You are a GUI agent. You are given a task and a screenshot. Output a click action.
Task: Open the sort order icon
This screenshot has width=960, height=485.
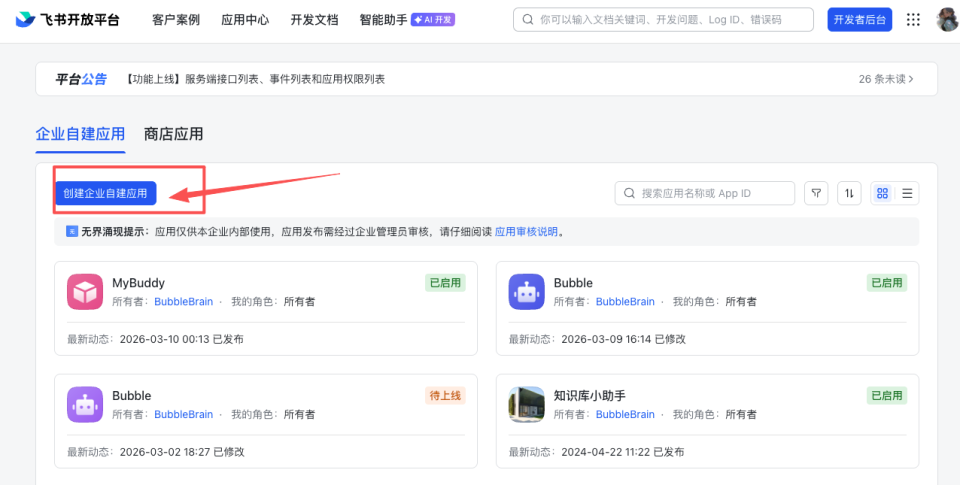click(x=849, y=194)
